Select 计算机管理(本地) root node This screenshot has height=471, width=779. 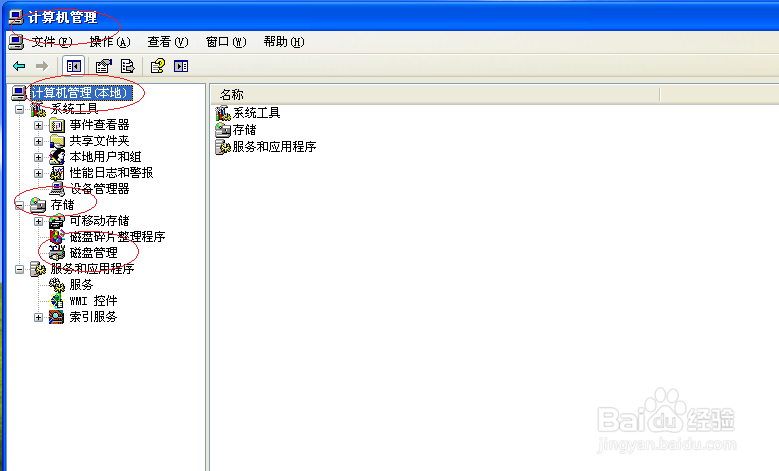pyautogui.click(x=81, y=93)
